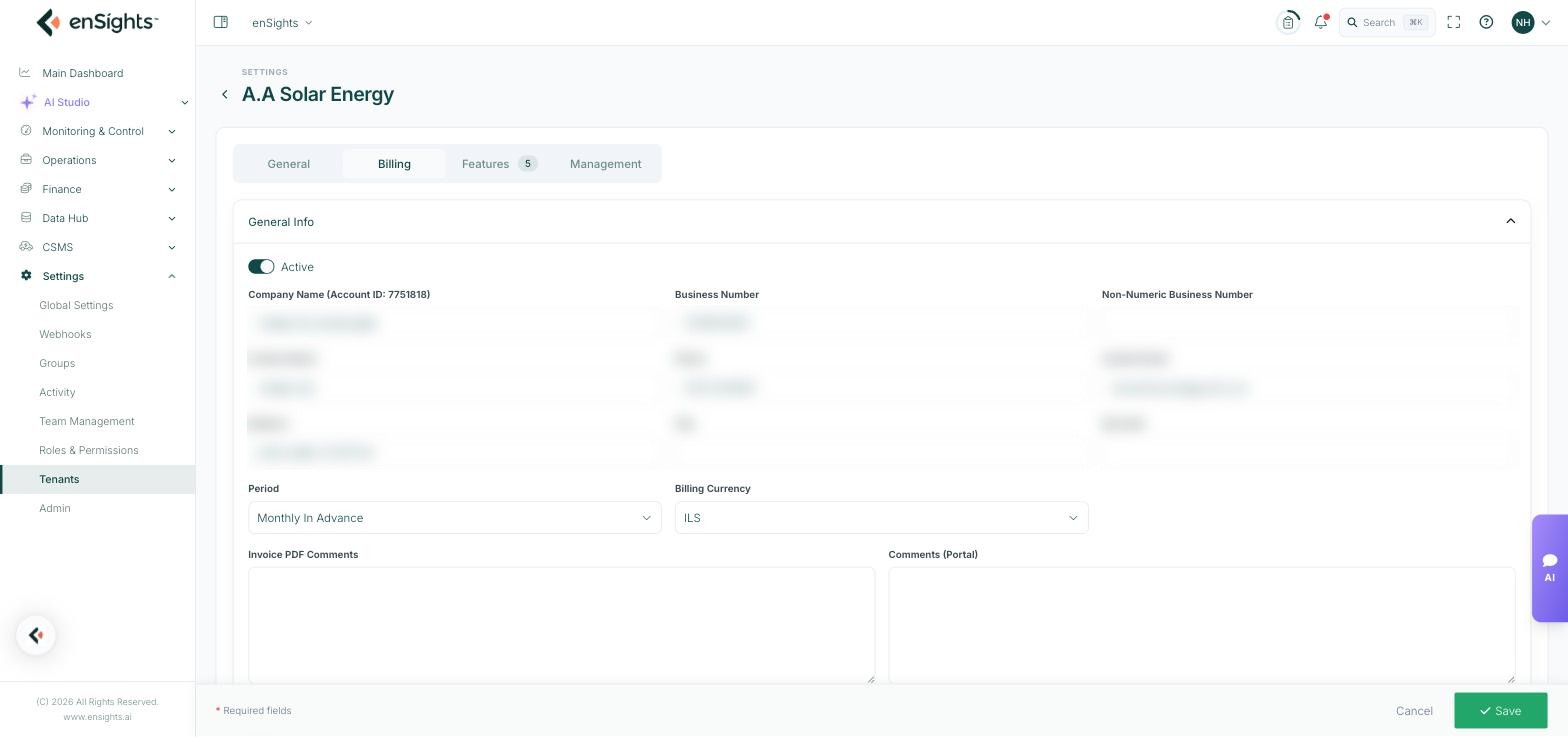
Task: Switch to the Features tab
Action: coord(499,164)
